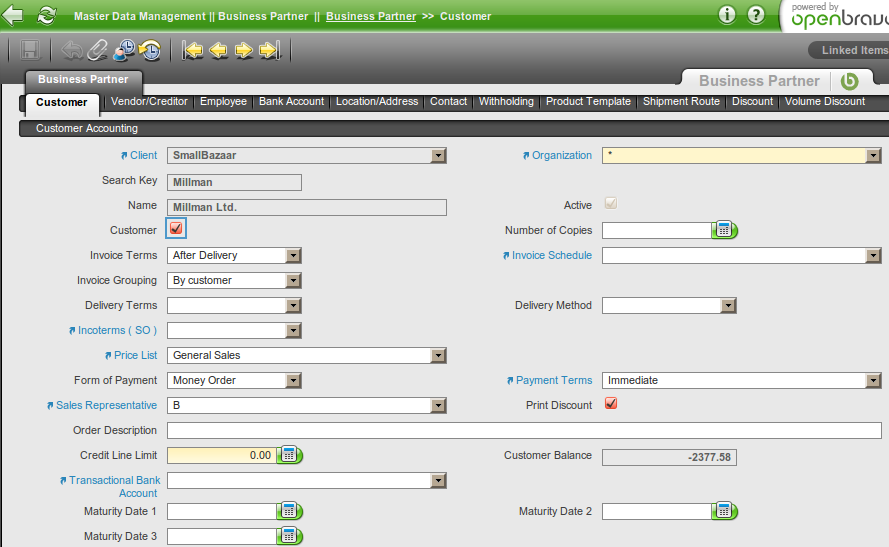889x547 pixels.
Task: Expand the Invoice Terms dropdown
Action: click(x=293, y=255)
